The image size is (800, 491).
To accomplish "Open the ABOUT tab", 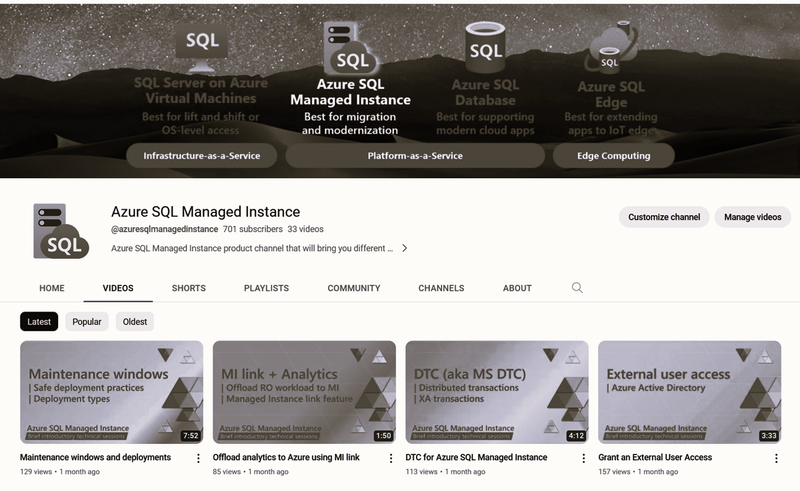I will (517, 288).
